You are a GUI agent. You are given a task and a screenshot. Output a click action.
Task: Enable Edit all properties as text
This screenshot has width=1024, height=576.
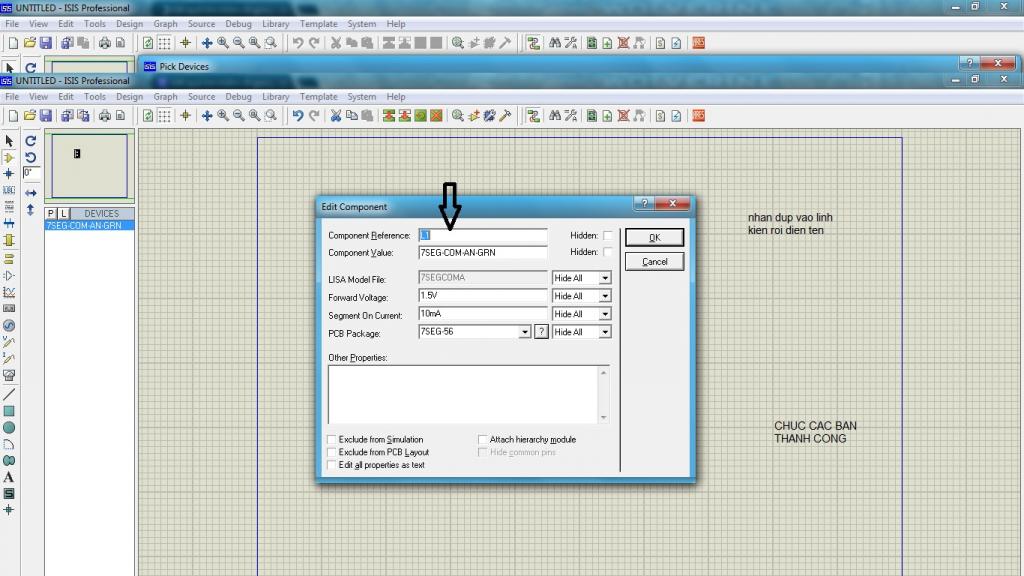332,465
